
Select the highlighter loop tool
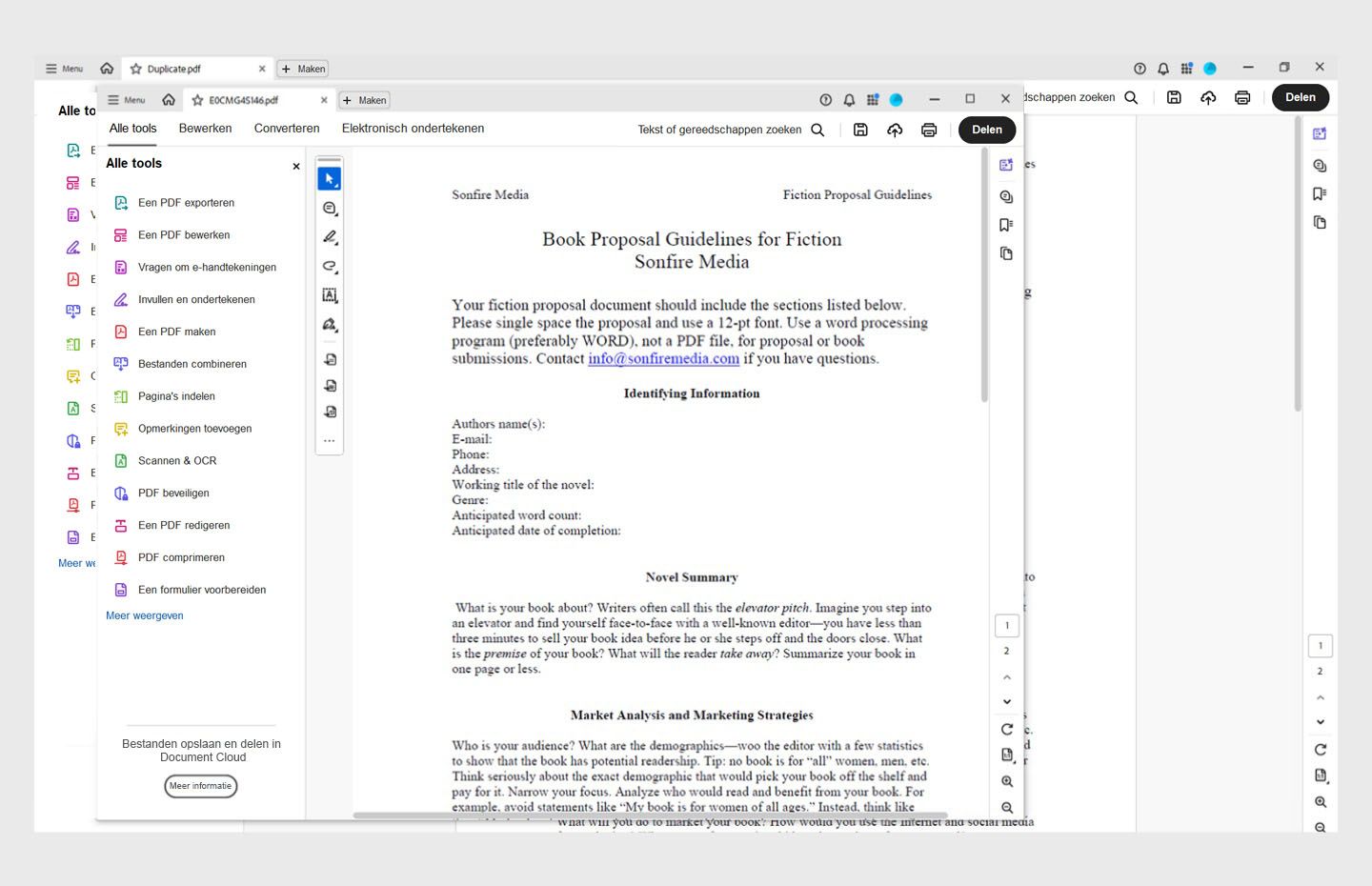click(x=330, y=267)
